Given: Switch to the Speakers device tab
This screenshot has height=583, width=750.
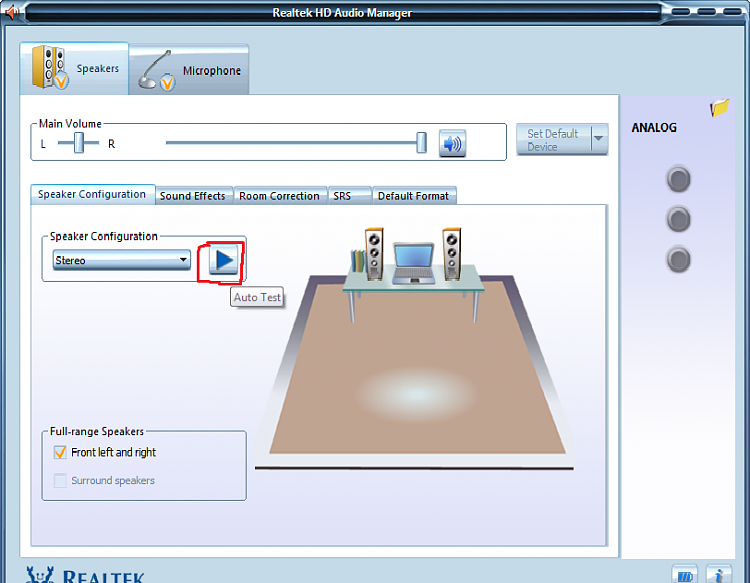Looking at the screenshot, I should pos(74,68).
